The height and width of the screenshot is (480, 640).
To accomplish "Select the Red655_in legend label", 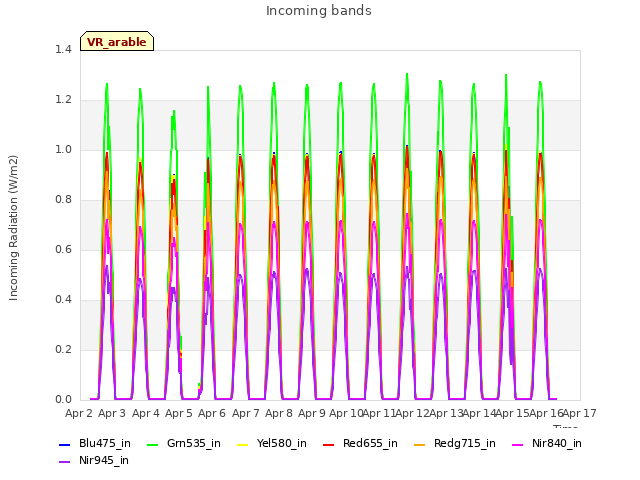I will [x=370, y=444].
